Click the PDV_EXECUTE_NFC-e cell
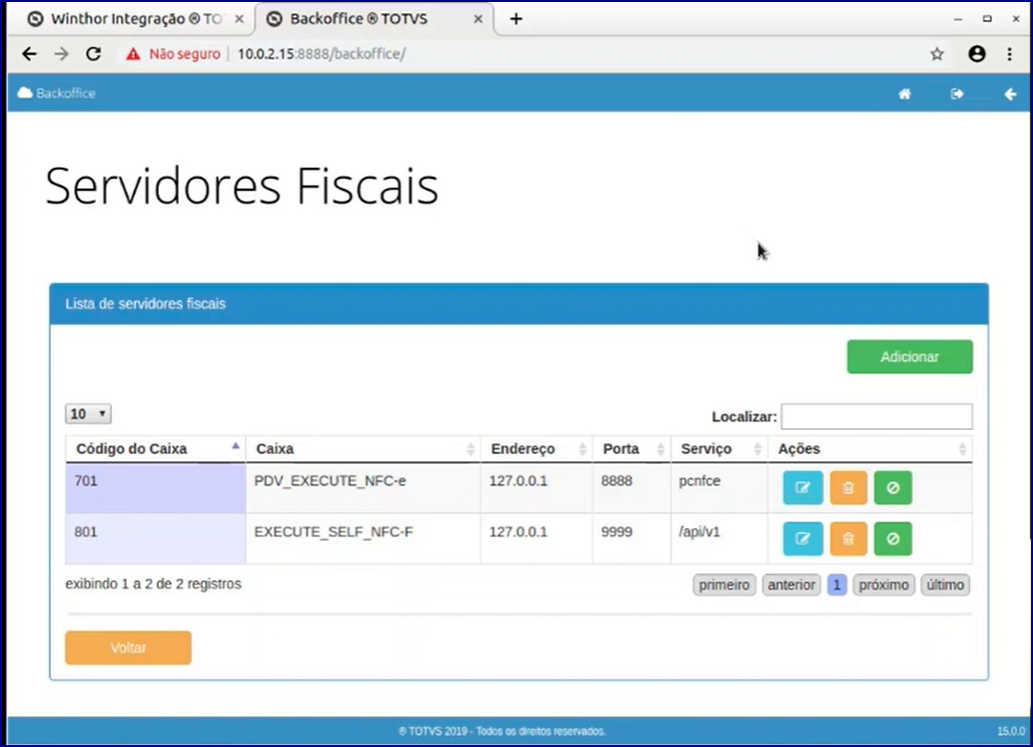This screenshot has height=747, width=1033. [363, 488]
